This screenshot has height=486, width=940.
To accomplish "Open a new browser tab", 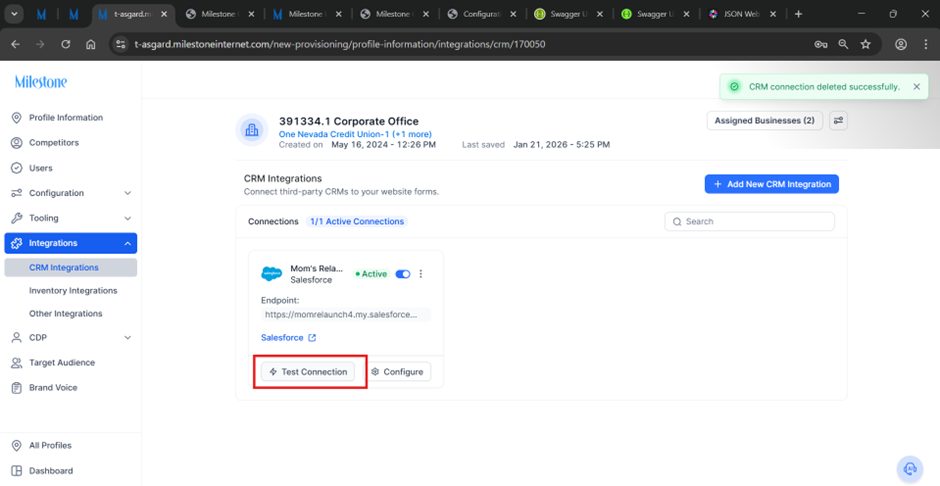I will point(798,14).
